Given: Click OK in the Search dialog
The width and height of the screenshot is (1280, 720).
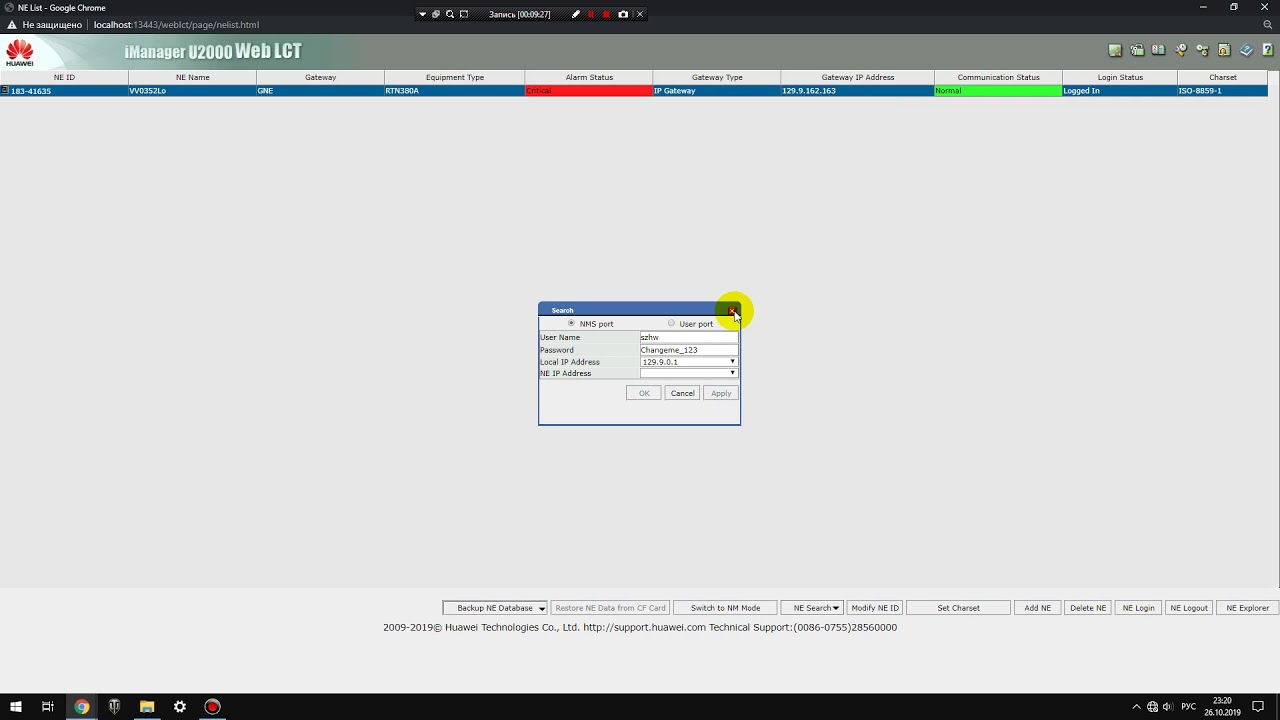Looking at the screenshot, I should [x=644, y=393].
